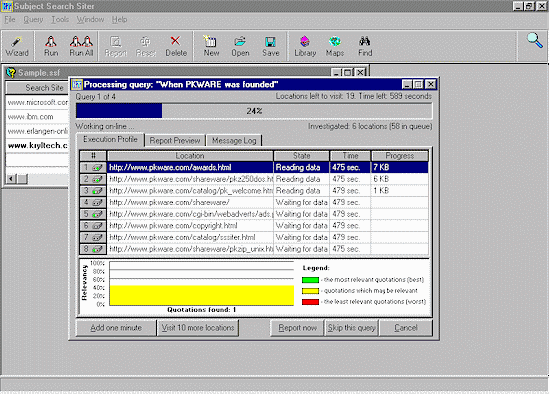Switch to the Message Log tab
Image resolution: width=550 pixels, height=394 pixels.
click(234, 140)
